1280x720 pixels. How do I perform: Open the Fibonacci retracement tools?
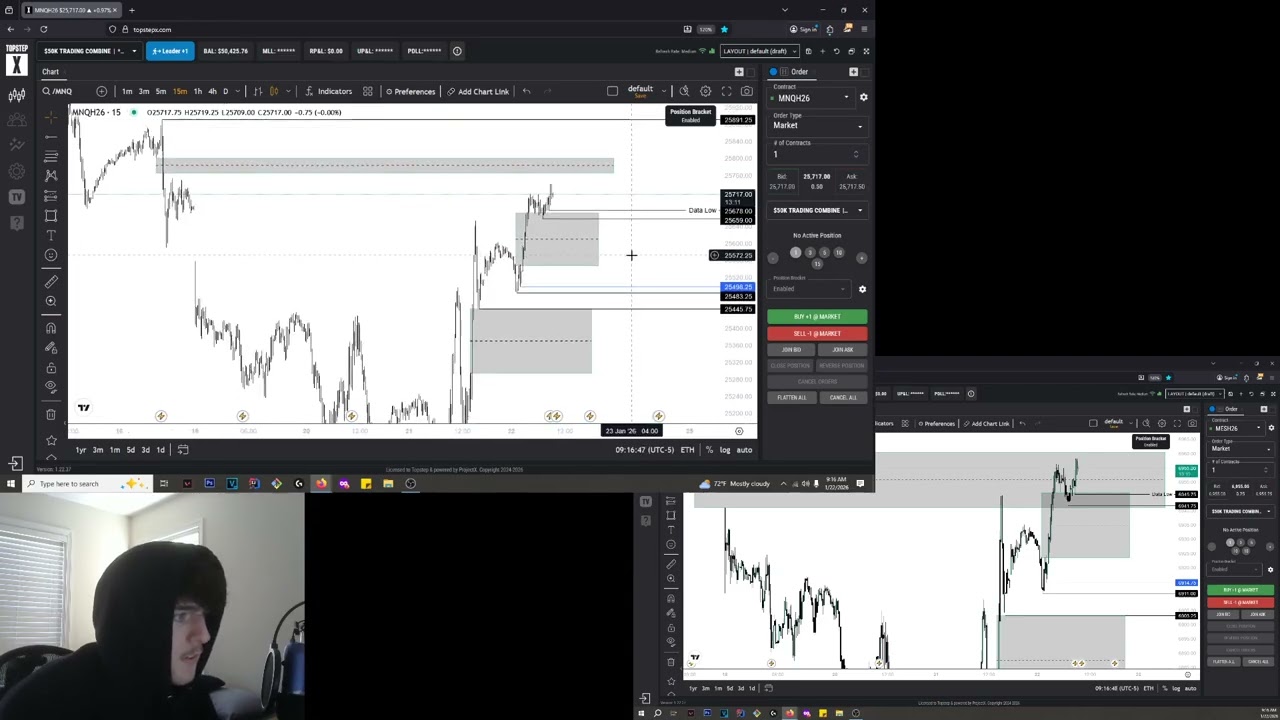(x=51, y=156)
